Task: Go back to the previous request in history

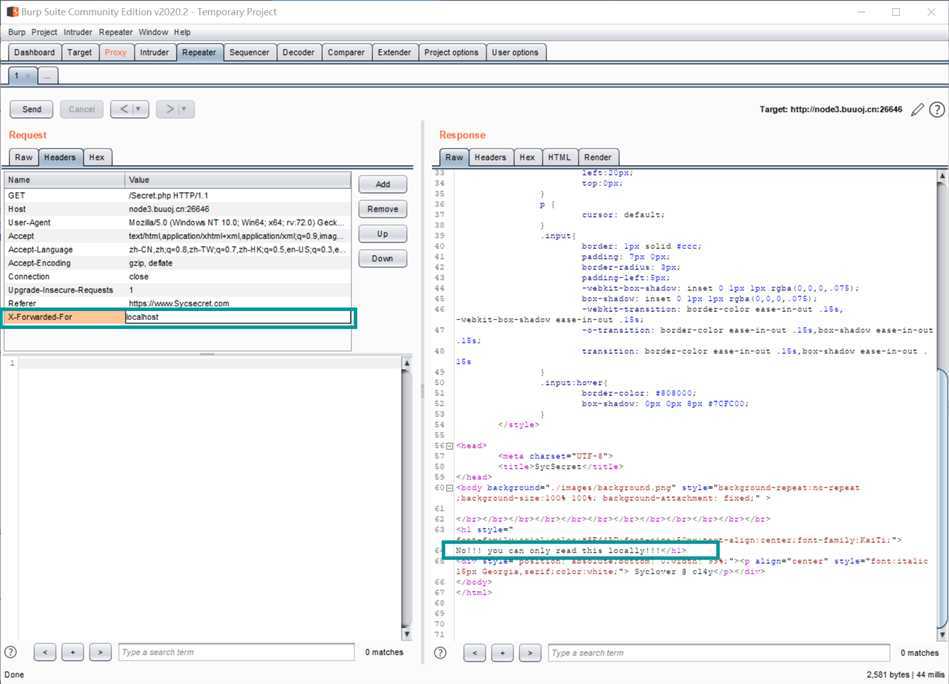Action: click(x=123, y=109)
